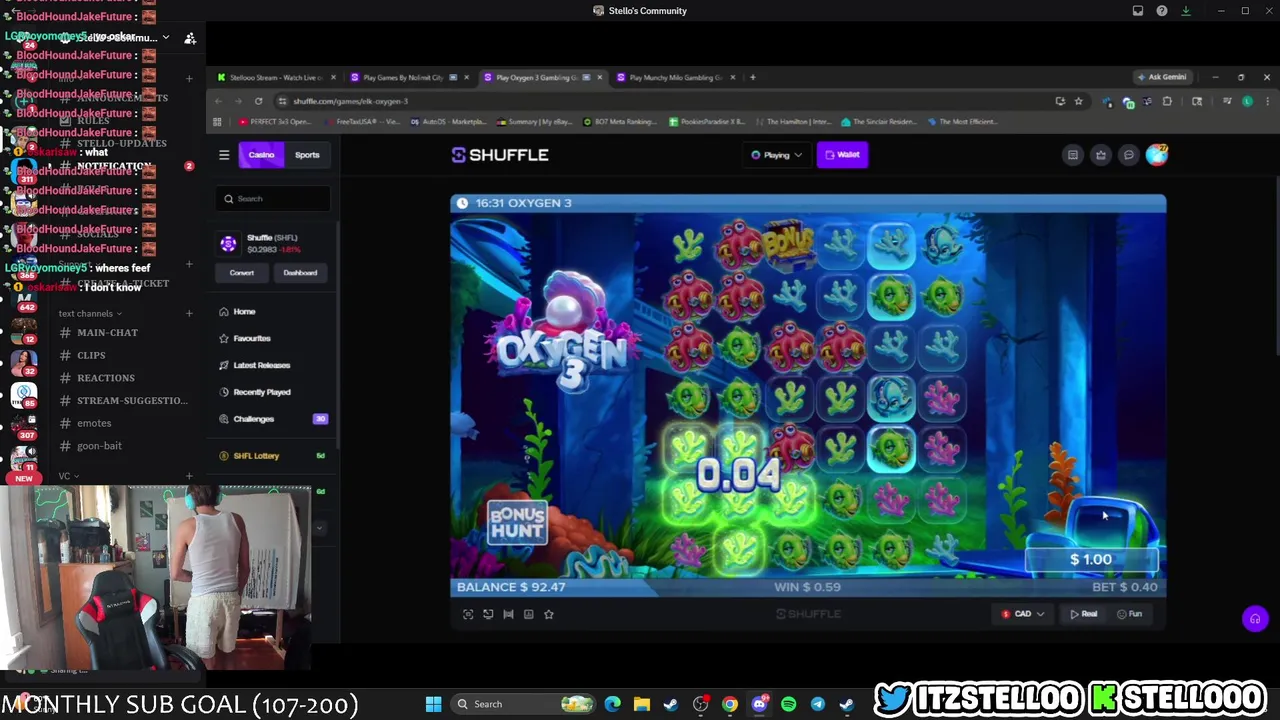Open the Chrome apps grid icon
This screenshot has width=1280, height=720.
(x=216, y=122)
